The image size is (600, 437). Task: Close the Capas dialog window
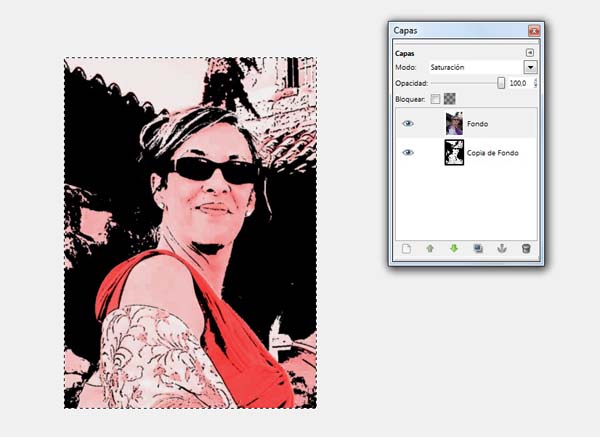pyautogui.click(x=534, y=30)
